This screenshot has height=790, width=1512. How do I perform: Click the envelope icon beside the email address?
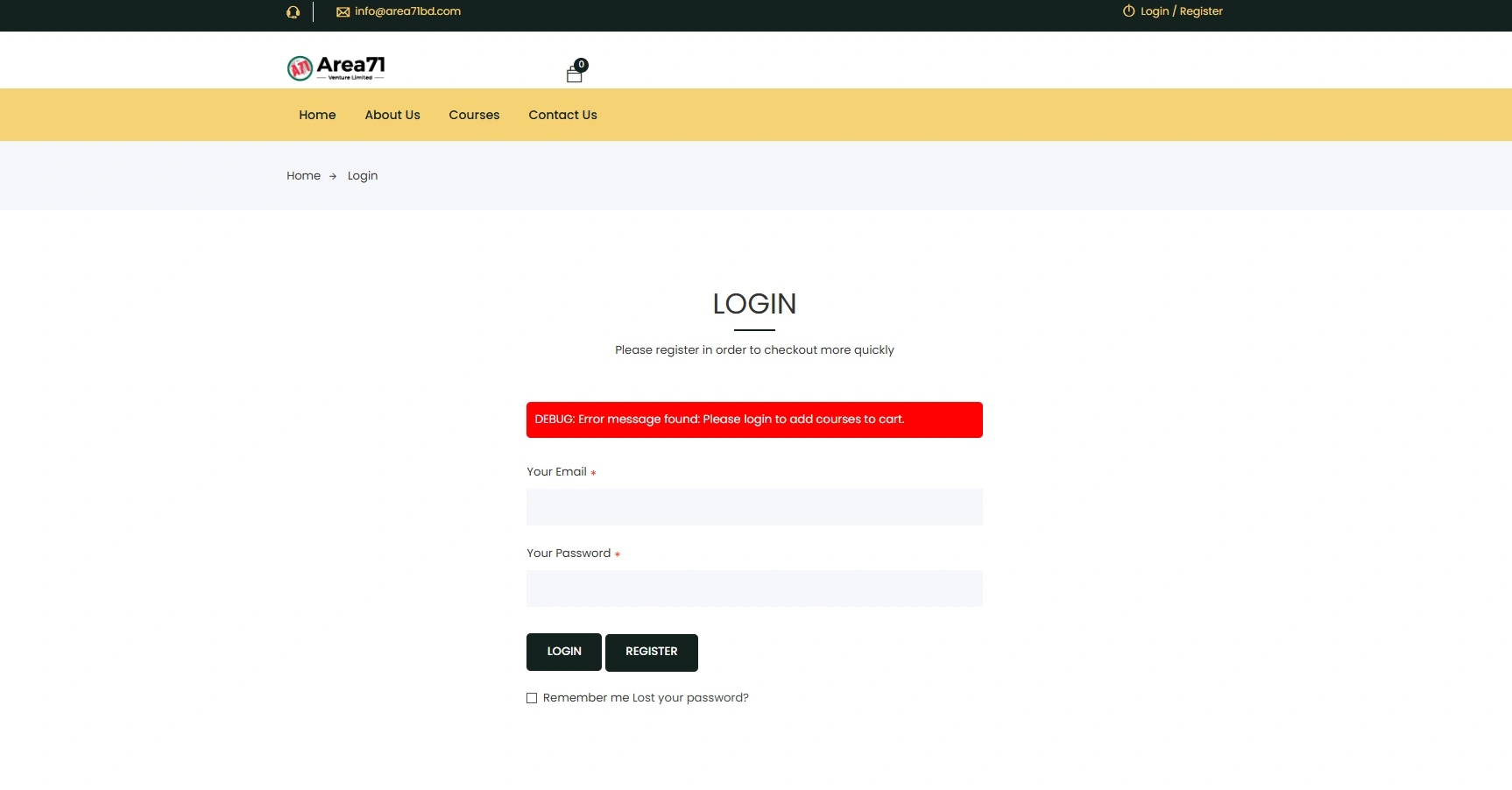(x=343, y=11)
